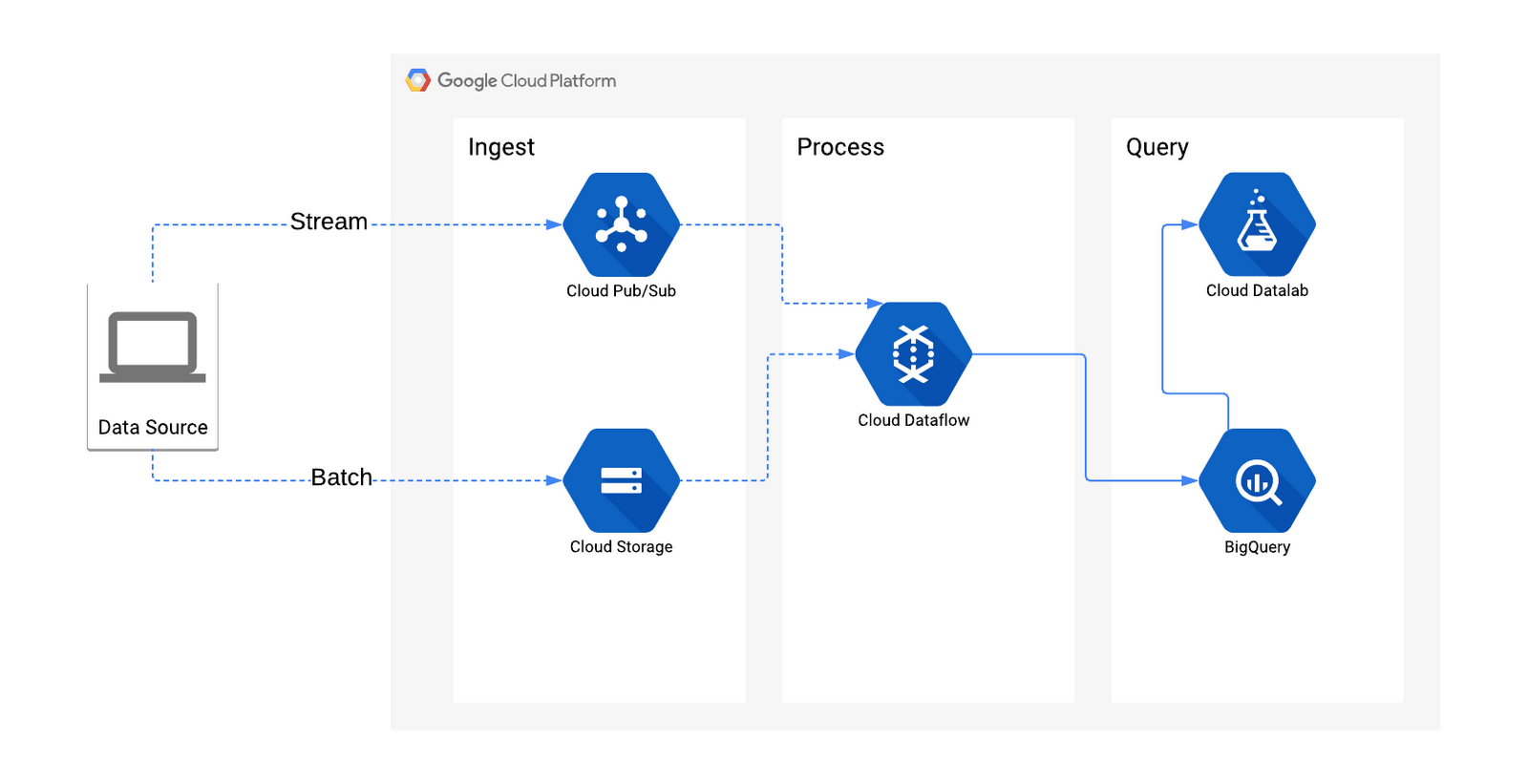Image resolution: width=1528 pixels, height=784 pixels.
Task: Click the 'Data Source' caption
Action: (153, 427)
